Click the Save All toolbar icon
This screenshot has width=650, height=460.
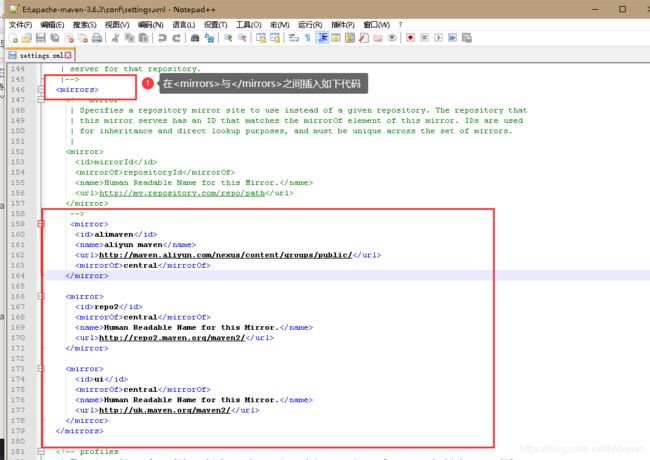(55, 38)
